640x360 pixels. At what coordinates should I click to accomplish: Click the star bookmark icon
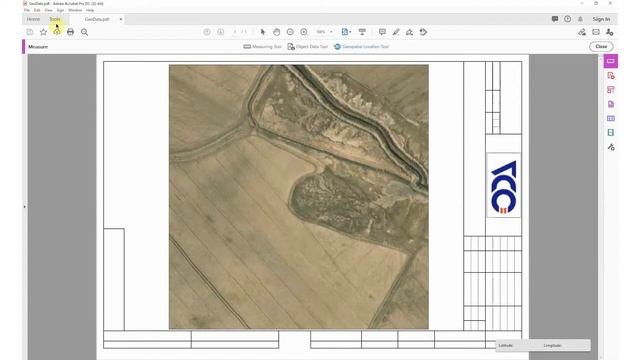pyautogui.click(x=43, y=32)
